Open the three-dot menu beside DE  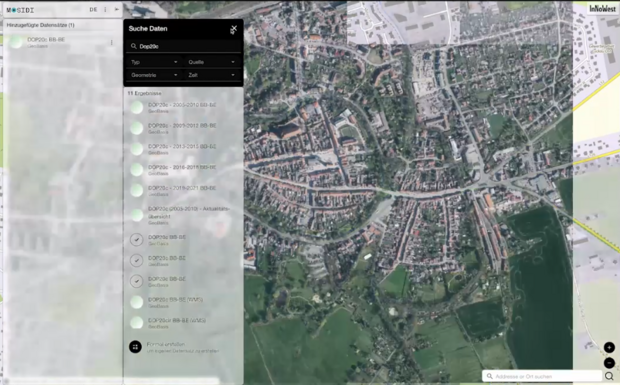pyautogui.click(x=105, y=9)
